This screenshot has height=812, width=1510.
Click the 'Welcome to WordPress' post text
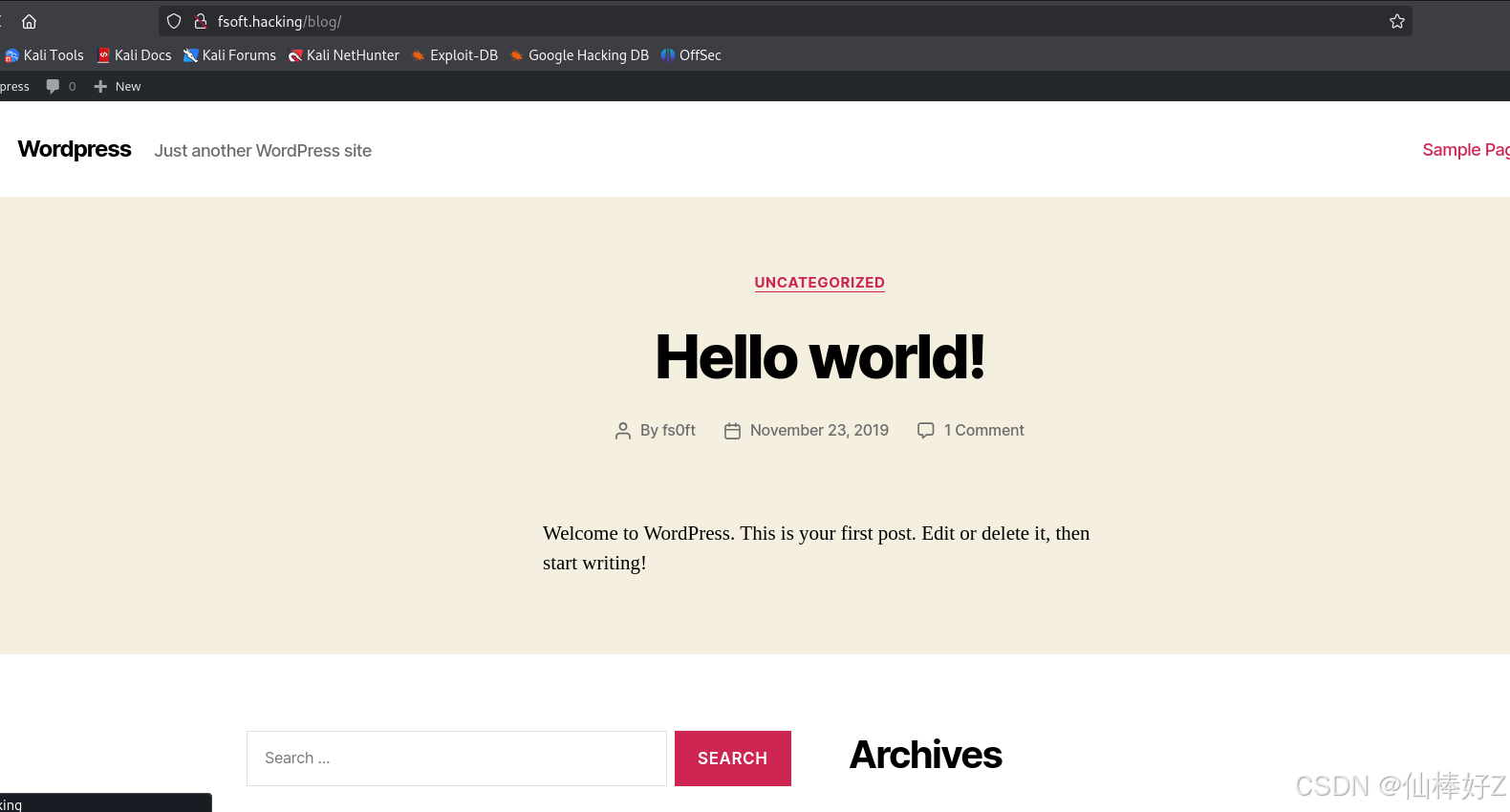pos(816,547)
